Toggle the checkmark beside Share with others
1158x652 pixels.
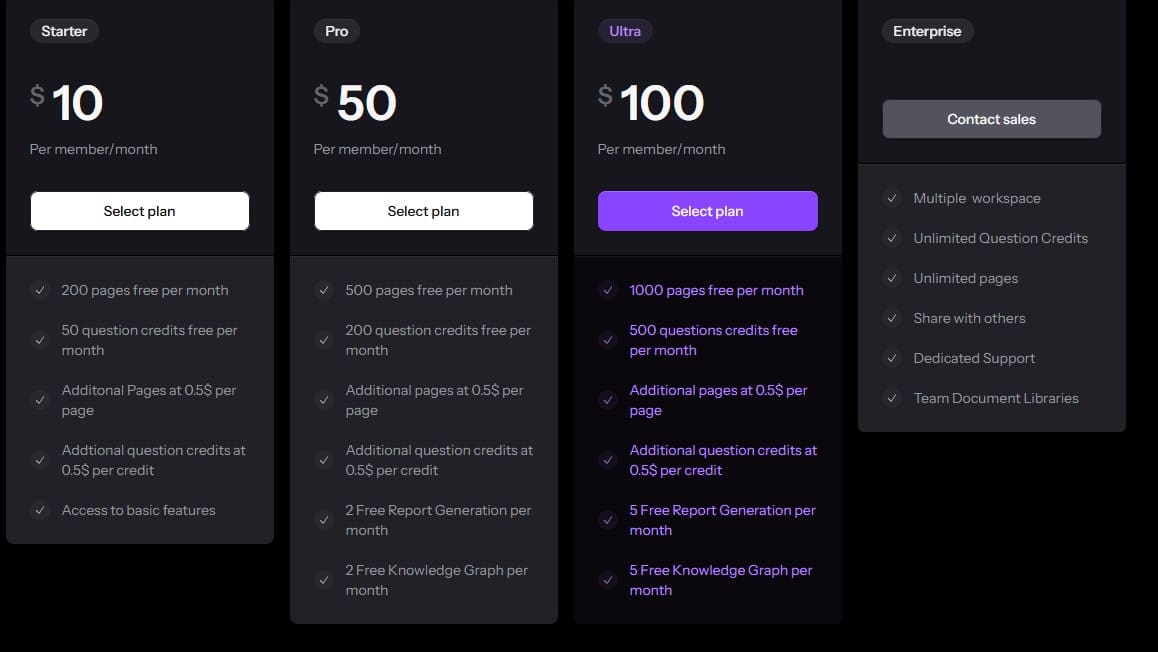(x=891, y=318)
